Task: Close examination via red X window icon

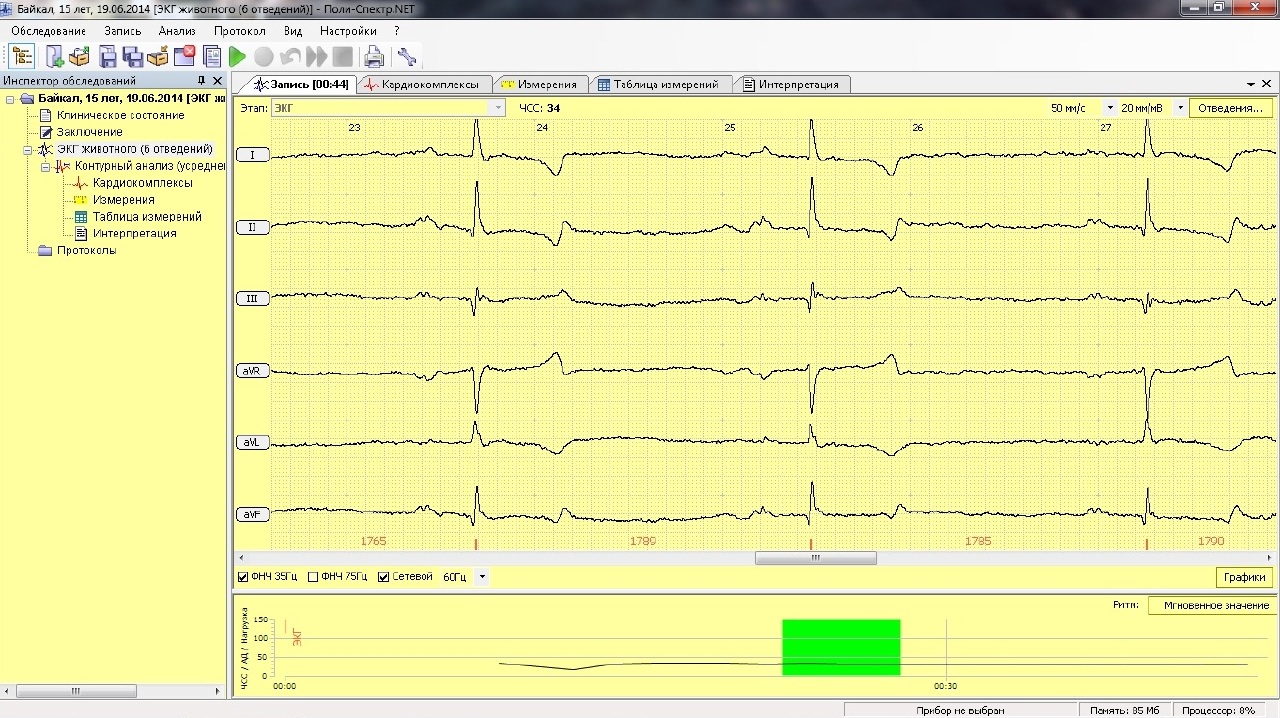Action: (184, 56)
